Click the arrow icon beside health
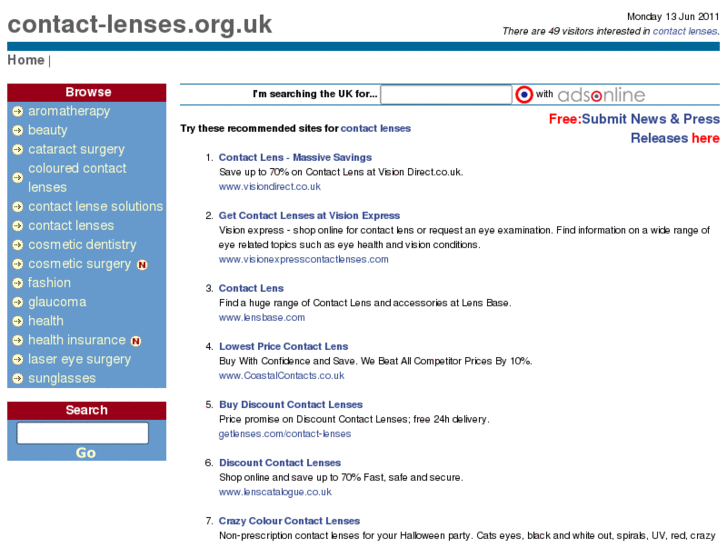The height and width of the screenshot is (545, 727). (18, 321)
